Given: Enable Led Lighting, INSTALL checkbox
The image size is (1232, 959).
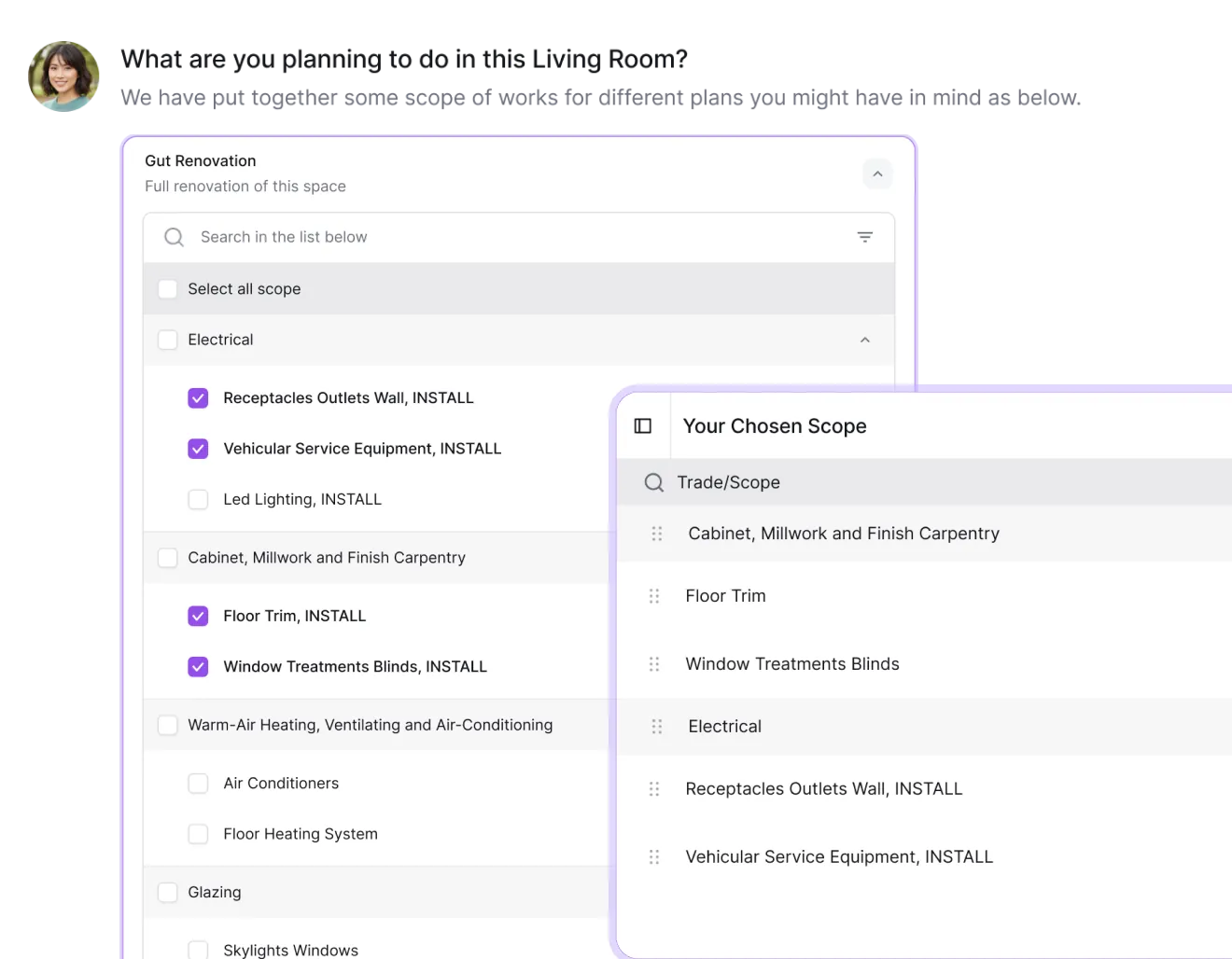Looking at the screenshot, I should (x=198, y=499).
